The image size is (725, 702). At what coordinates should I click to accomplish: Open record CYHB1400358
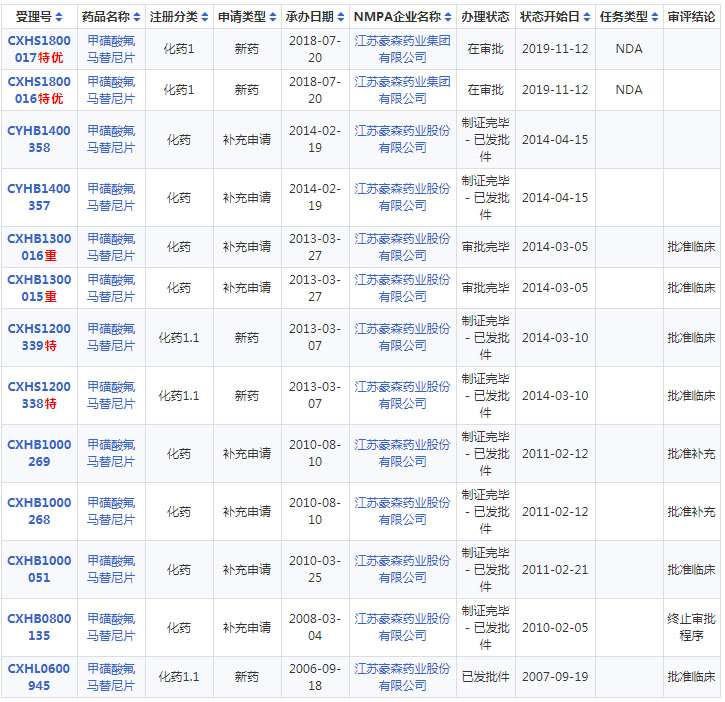38,139
